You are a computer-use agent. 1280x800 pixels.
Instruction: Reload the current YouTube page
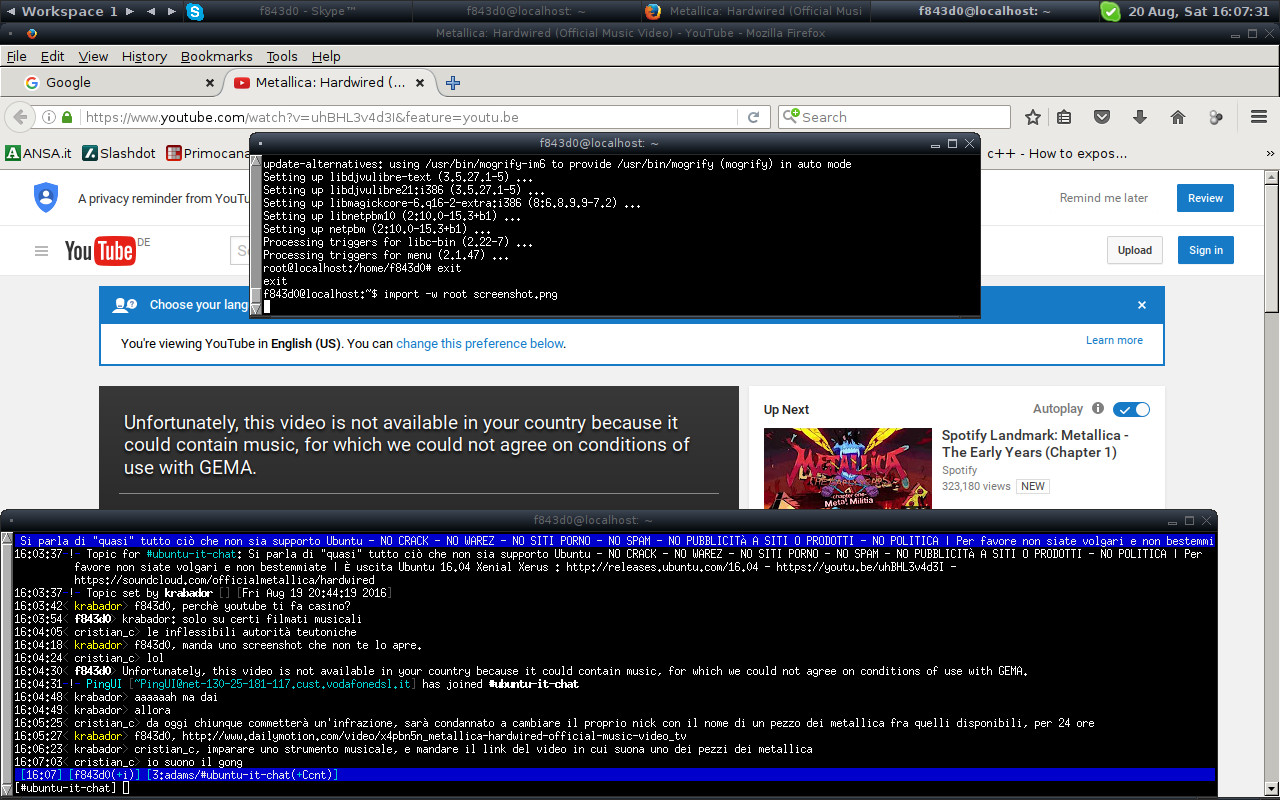[754, 117]
